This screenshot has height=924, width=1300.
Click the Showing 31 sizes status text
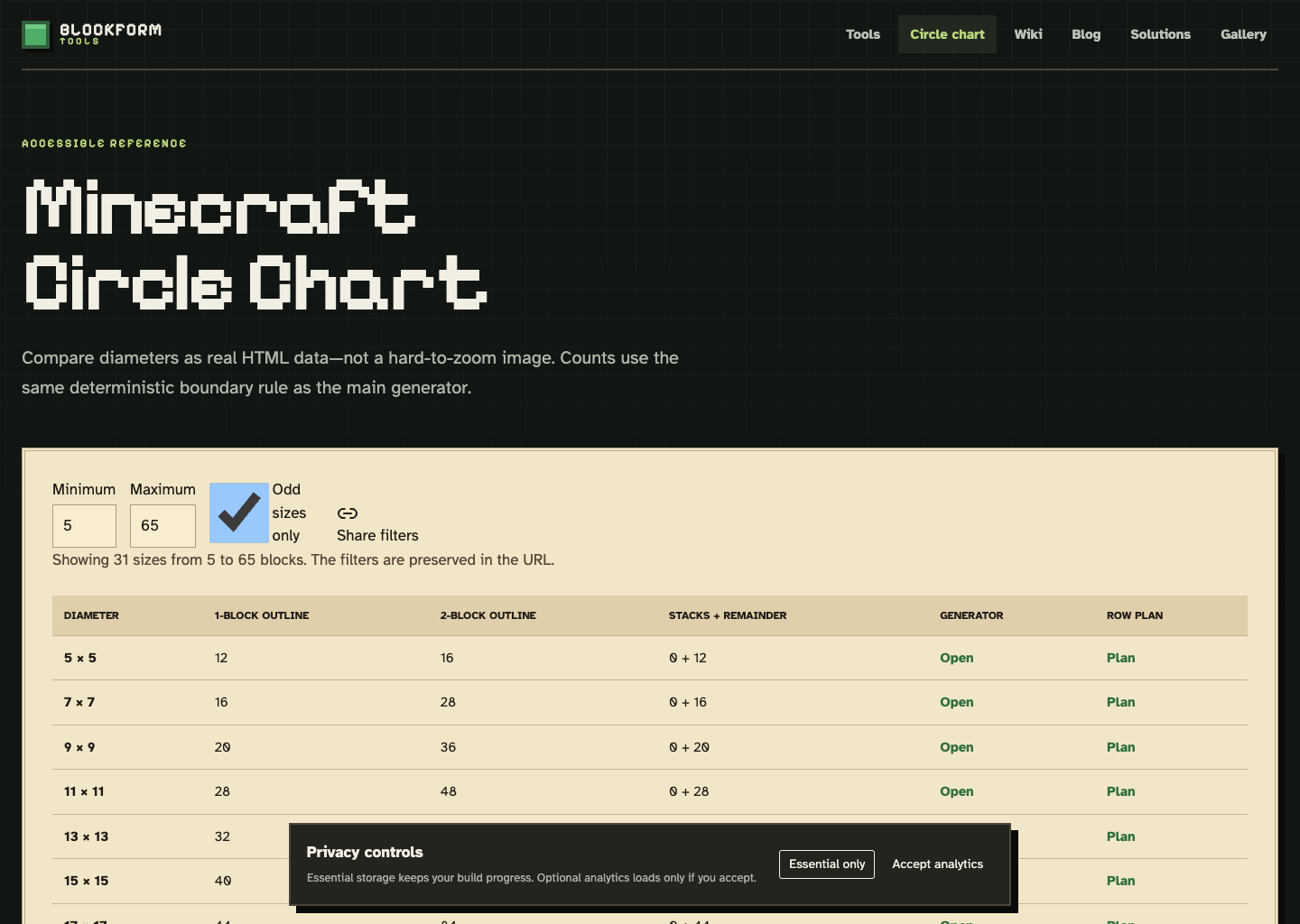(303, 559)
